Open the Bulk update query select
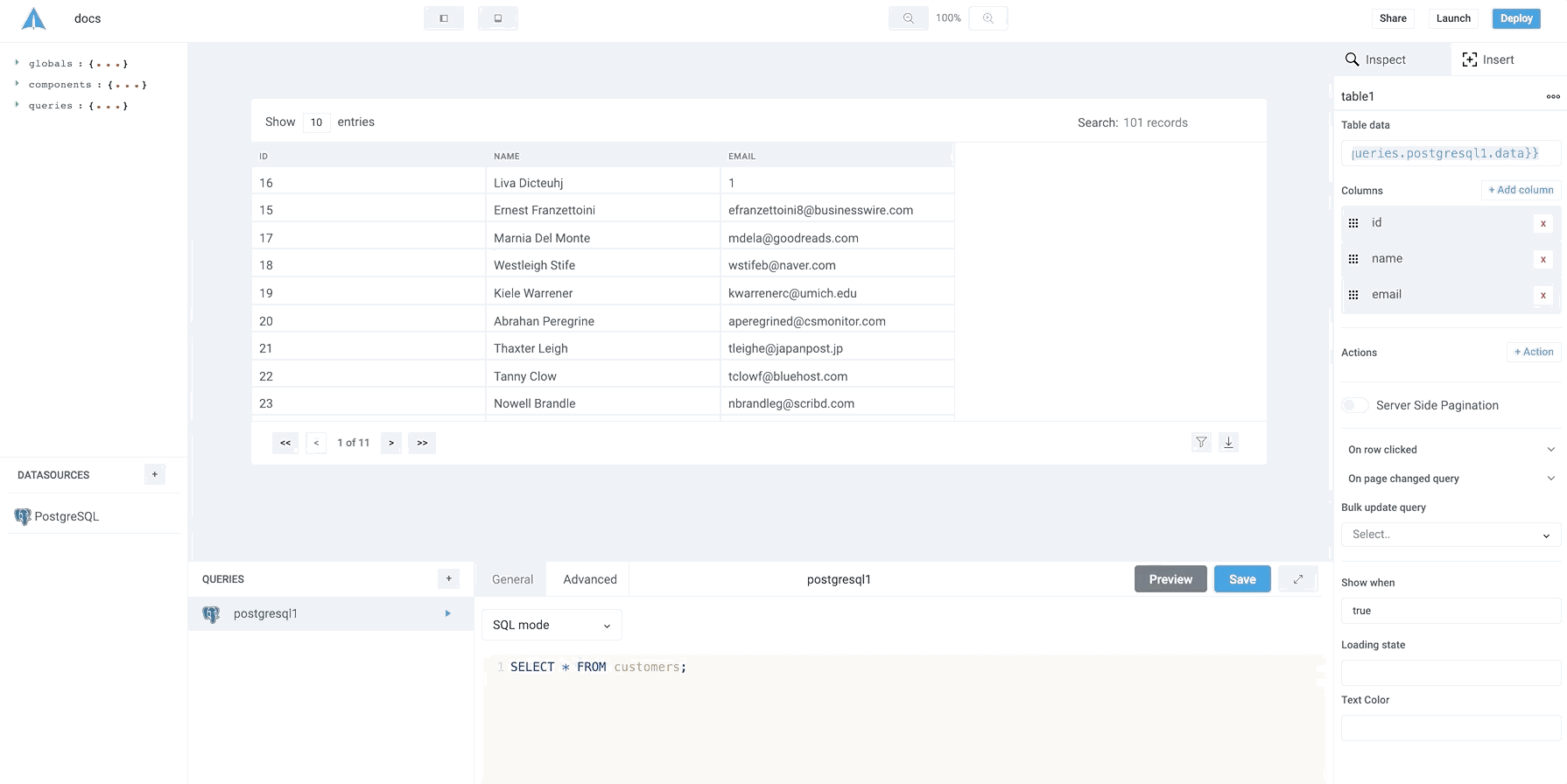The height and width of the screenshot is (784, 1567). pyautogui.click(x=1450, y=535)
